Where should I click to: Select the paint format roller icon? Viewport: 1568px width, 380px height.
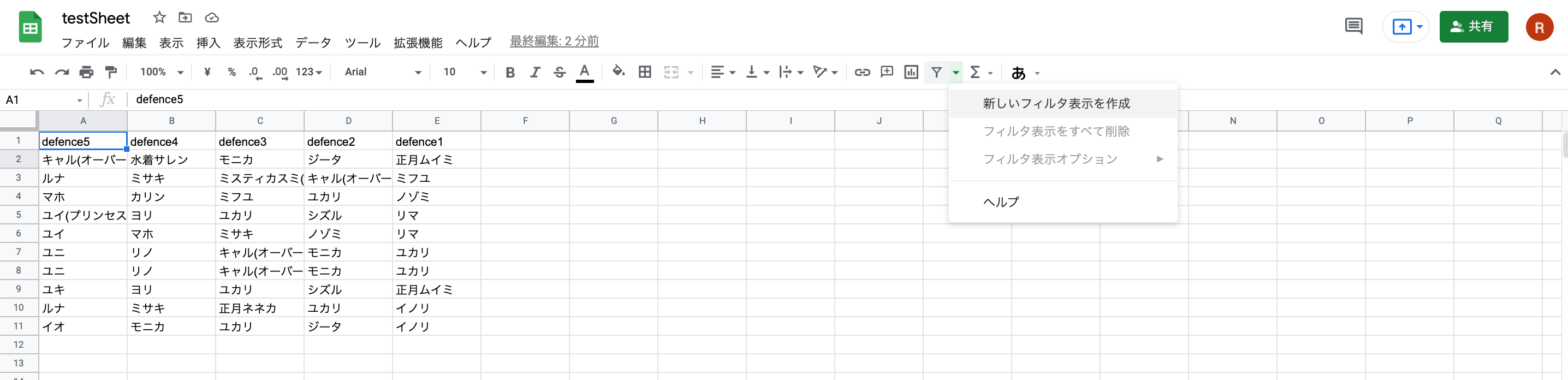pyautogui.click(x=111, y=73)
